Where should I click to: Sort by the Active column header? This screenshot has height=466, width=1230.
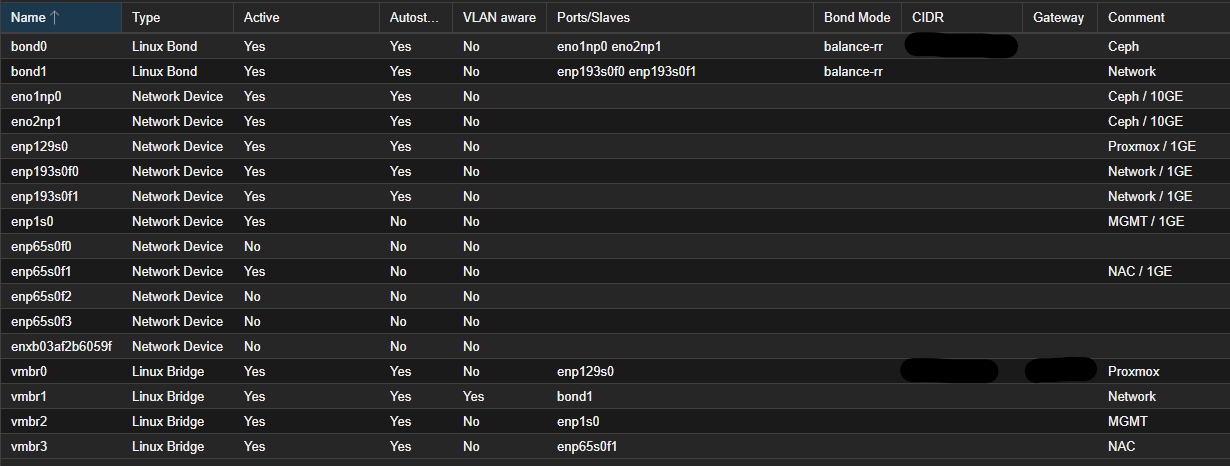click(261, 17)
